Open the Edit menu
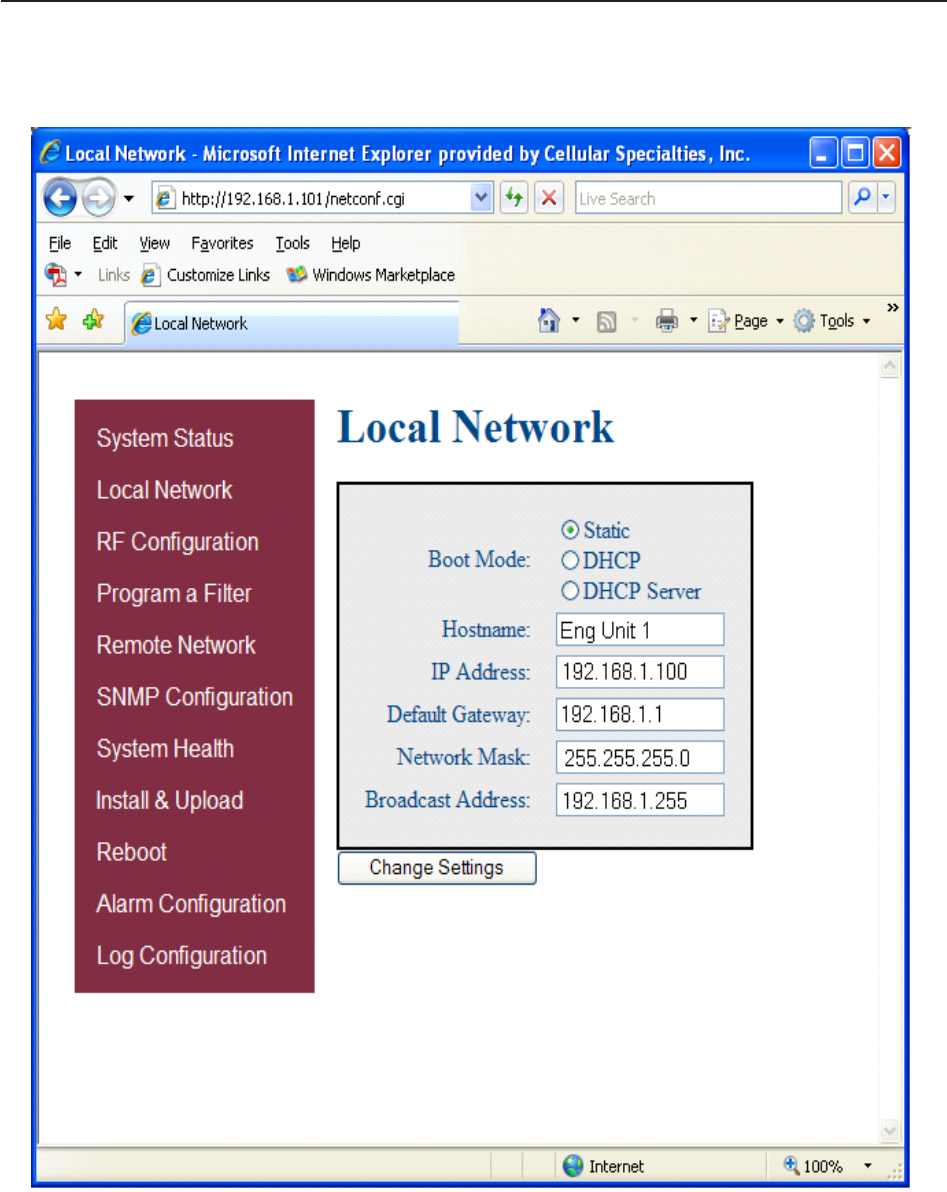Image resolution: width=947 pixels, height=1192 pixels. pos(105,243)
